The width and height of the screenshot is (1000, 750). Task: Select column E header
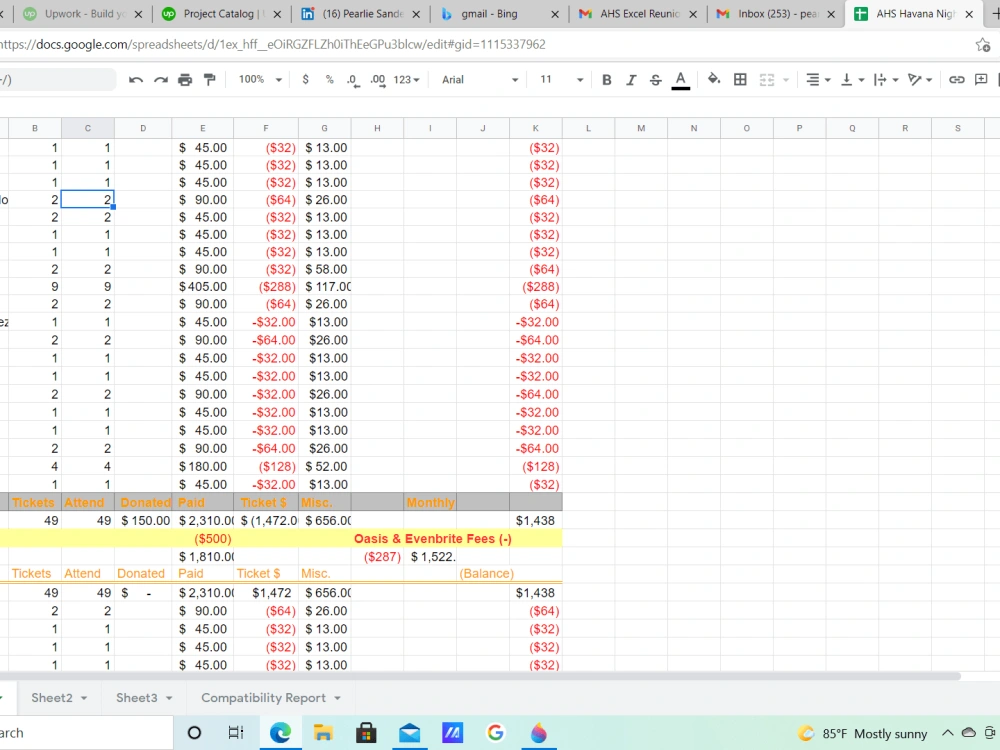point(203,128)
